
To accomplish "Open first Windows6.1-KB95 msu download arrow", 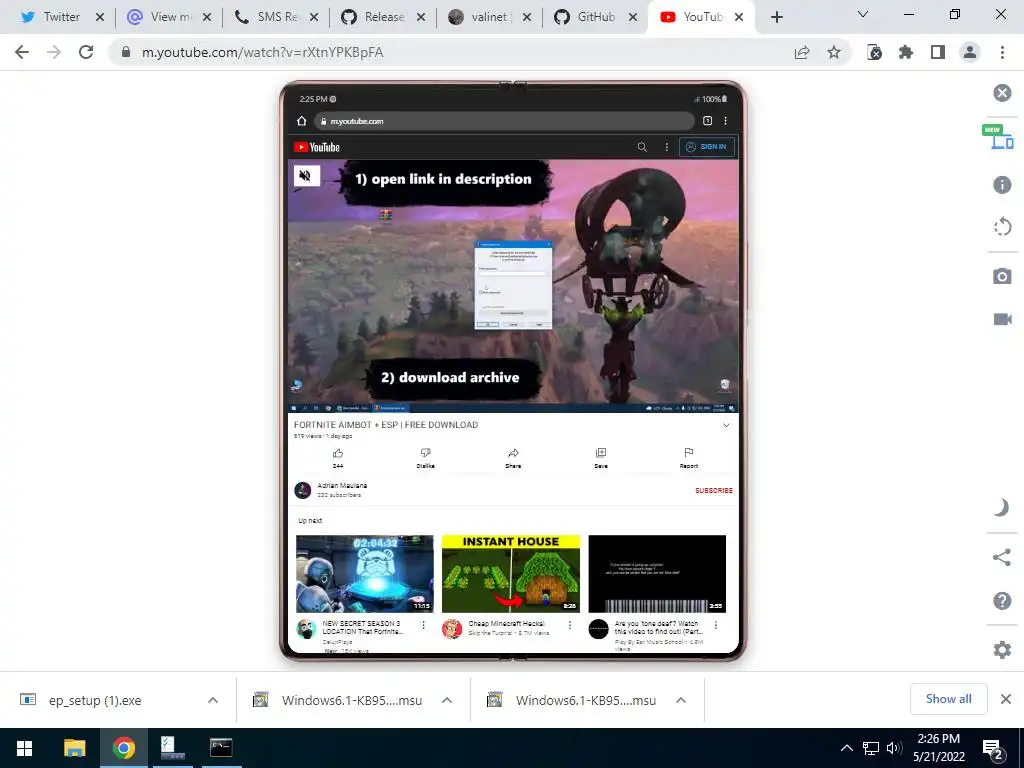I will (447, 700).
